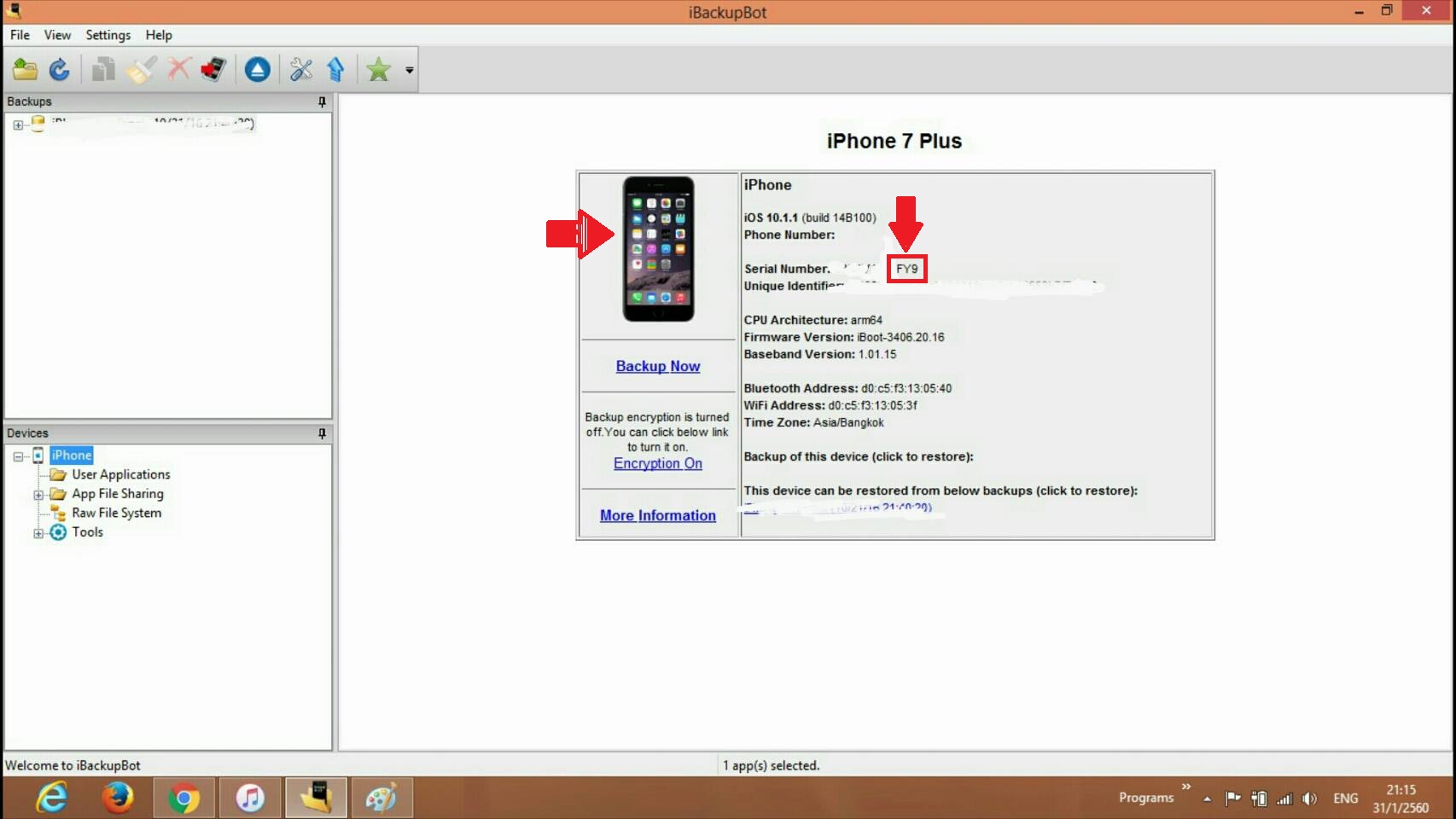Viewport: 1456px width, 819px height.
Task: Open the toolbar overflow dropdown arrow
Action: coord(410,70)
